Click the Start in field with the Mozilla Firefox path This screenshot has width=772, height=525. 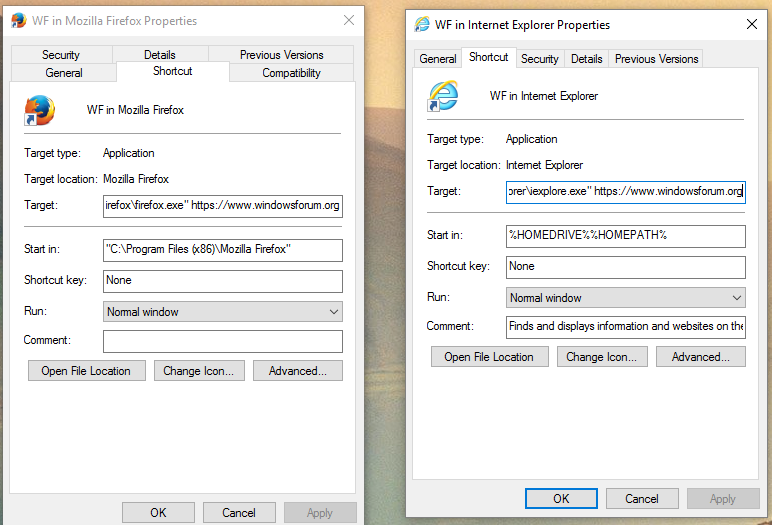(x=223, y=250)
